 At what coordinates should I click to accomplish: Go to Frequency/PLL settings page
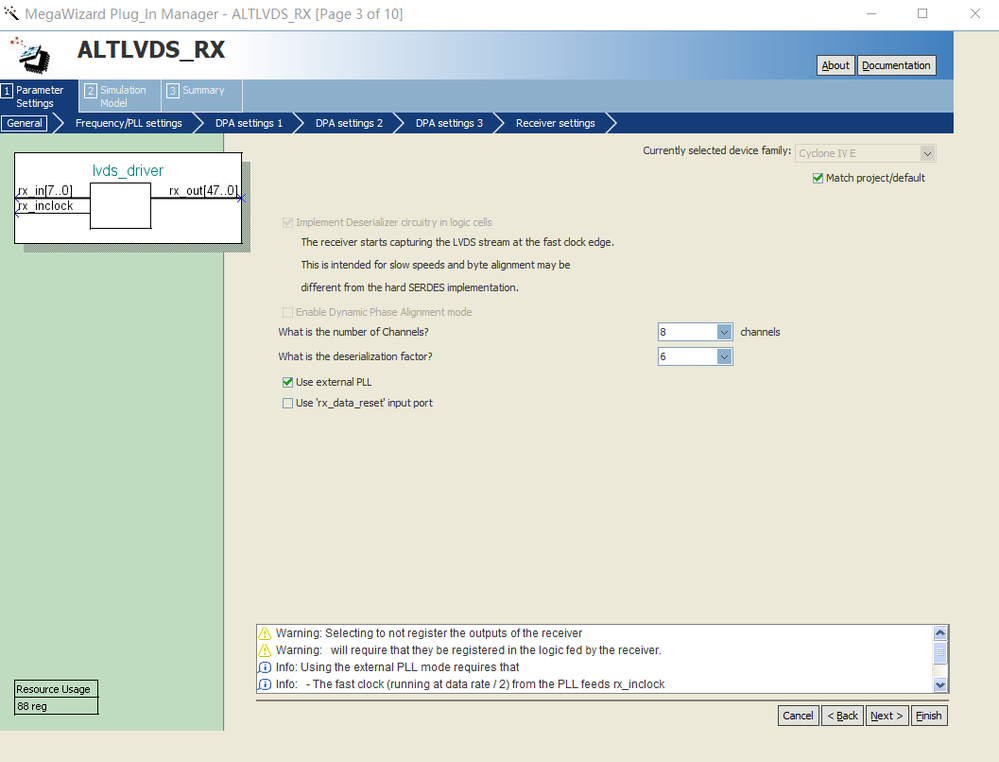(x=129, y=123)
